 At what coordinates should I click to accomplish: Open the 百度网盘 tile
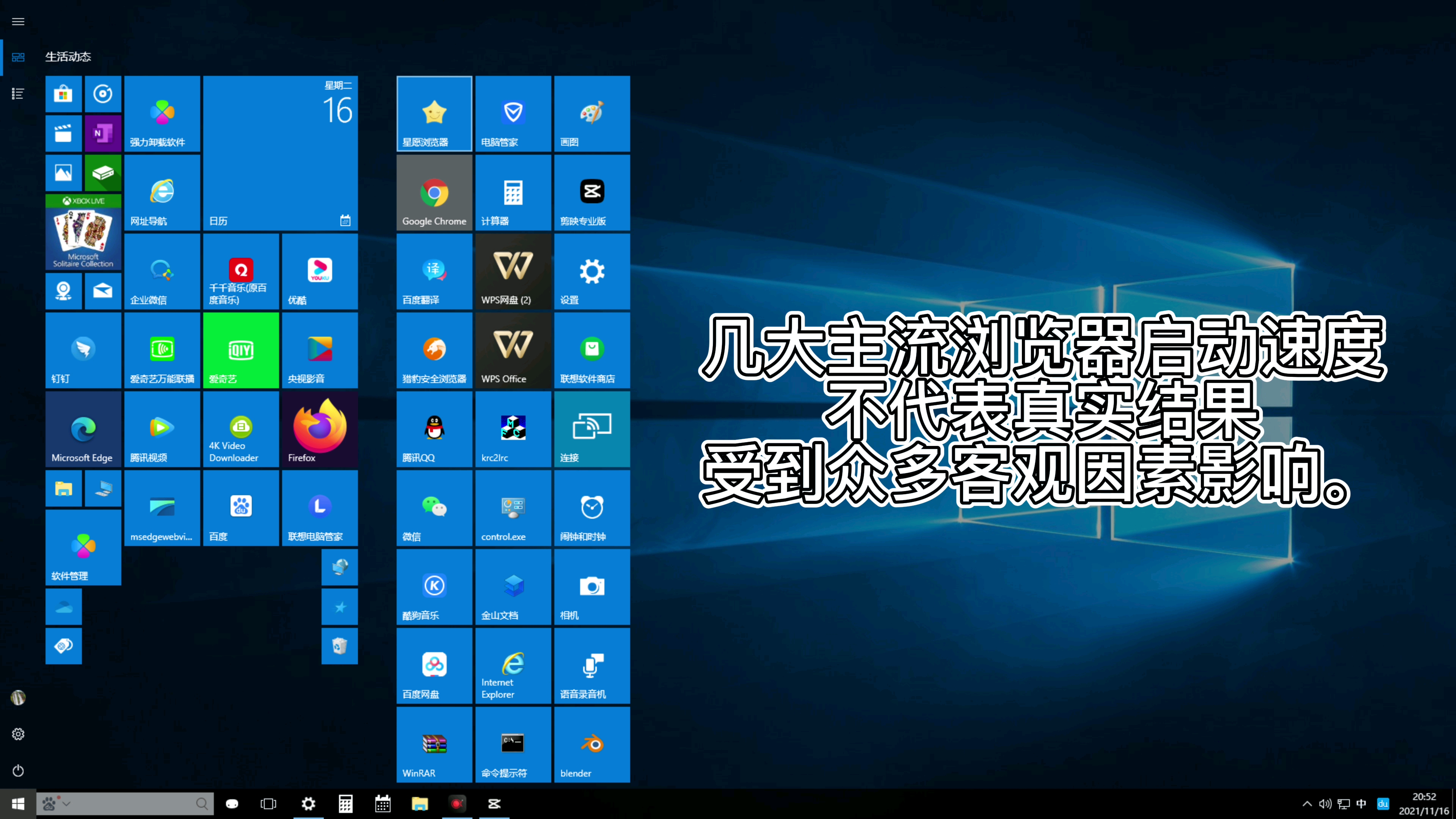click(434, 665)
